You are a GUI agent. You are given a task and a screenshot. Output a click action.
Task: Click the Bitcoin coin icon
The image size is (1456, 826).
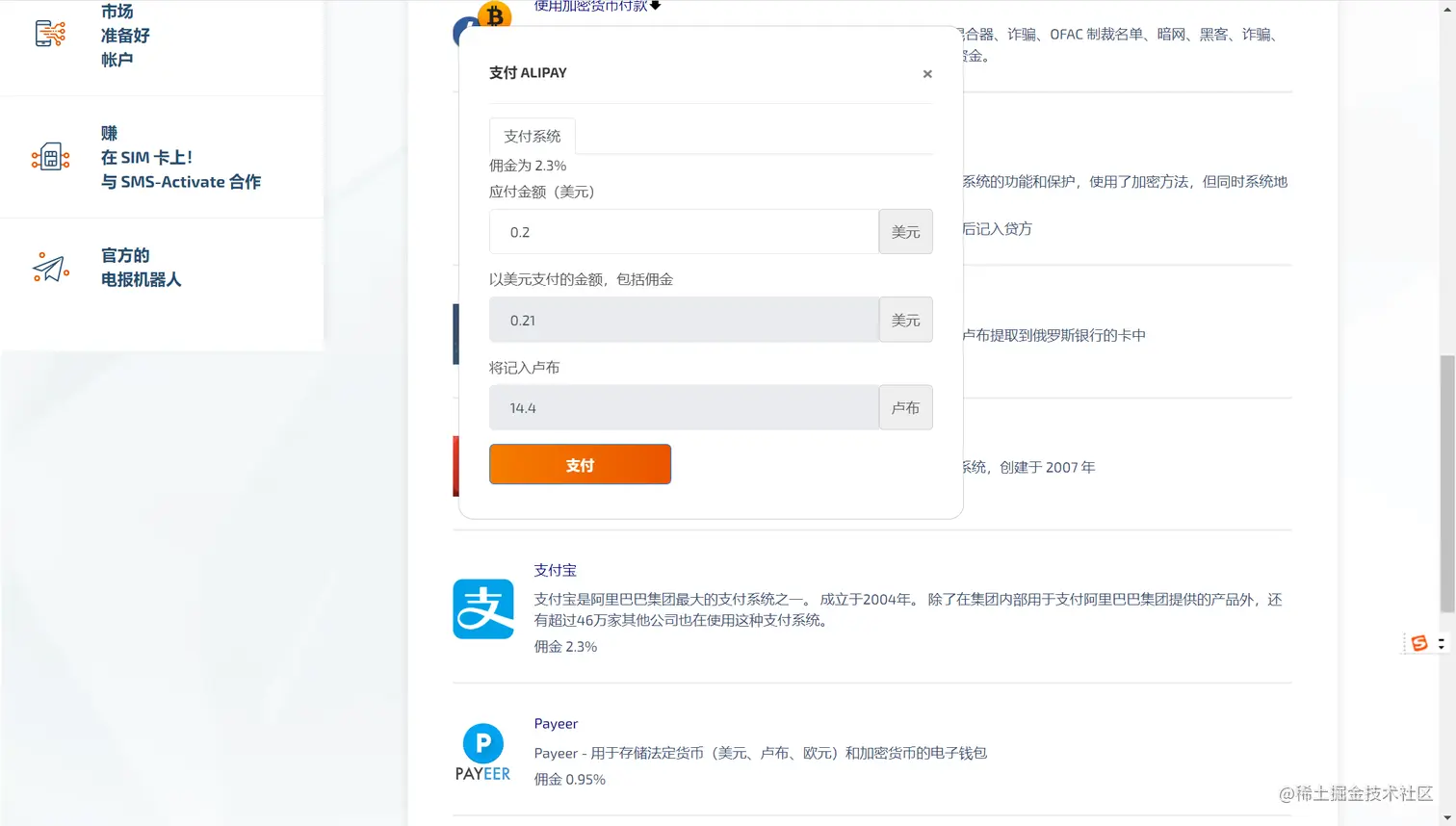tap(495, 14)
